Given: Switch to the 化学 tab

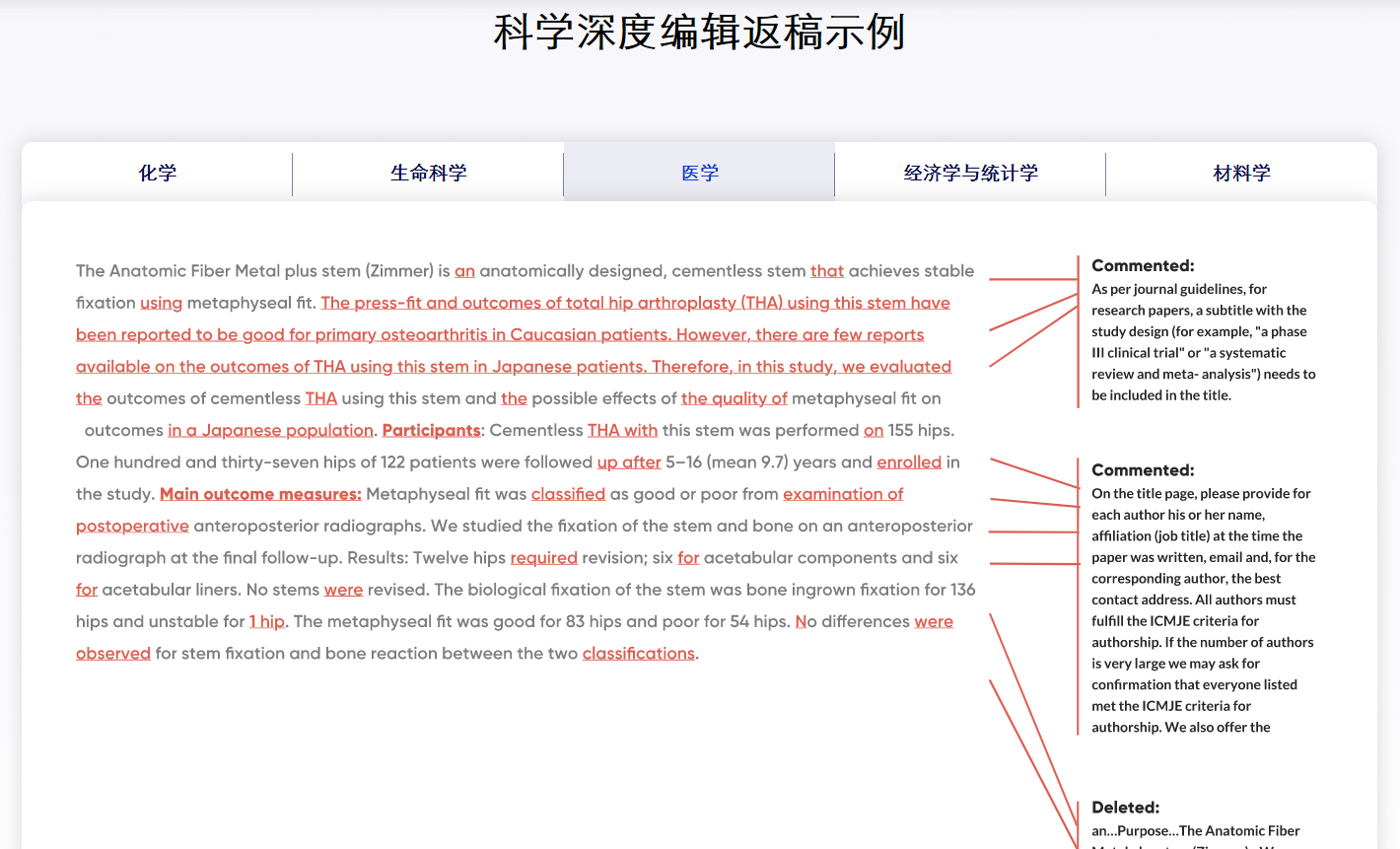Looking at the screenshot, I should tap(157, 173).
